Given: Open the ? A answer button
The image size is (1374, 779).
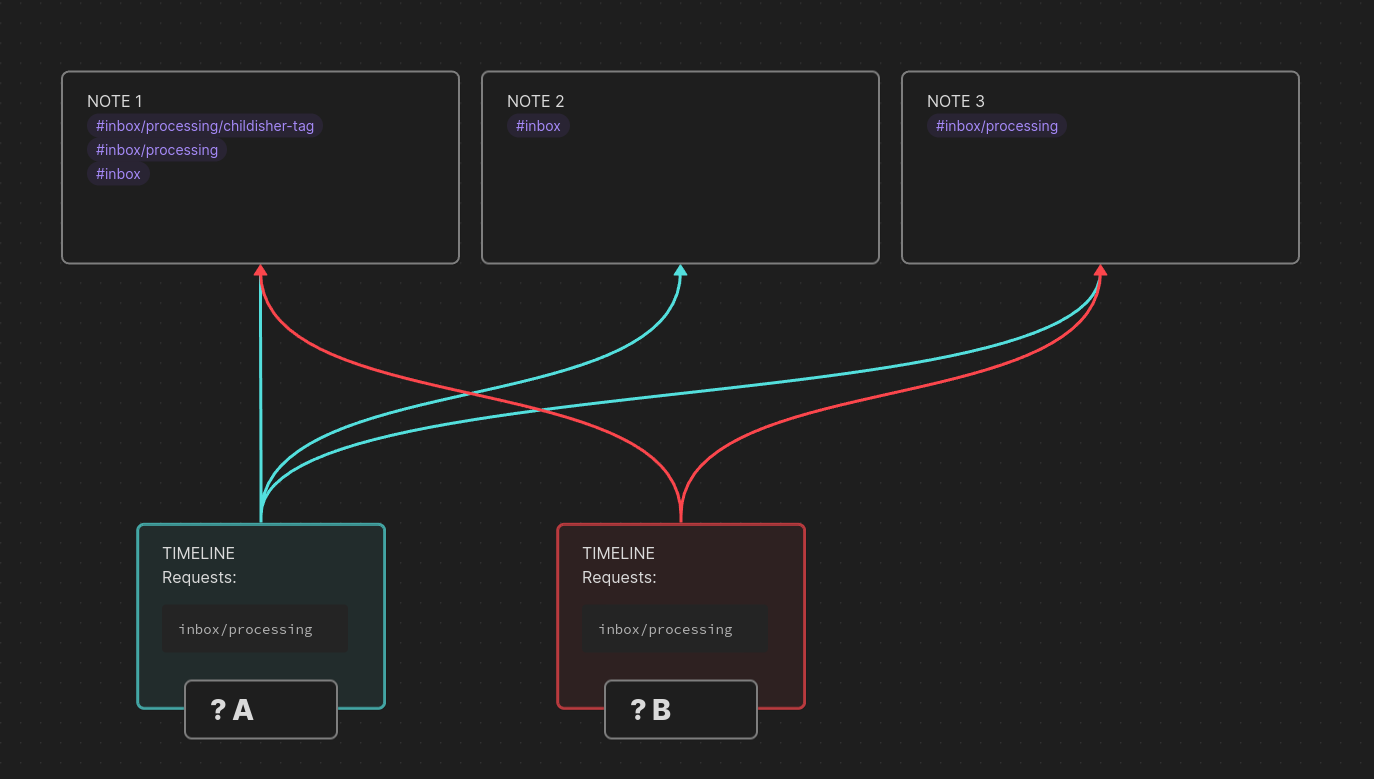Looking at the screenshot, I should tap(260, 709).
